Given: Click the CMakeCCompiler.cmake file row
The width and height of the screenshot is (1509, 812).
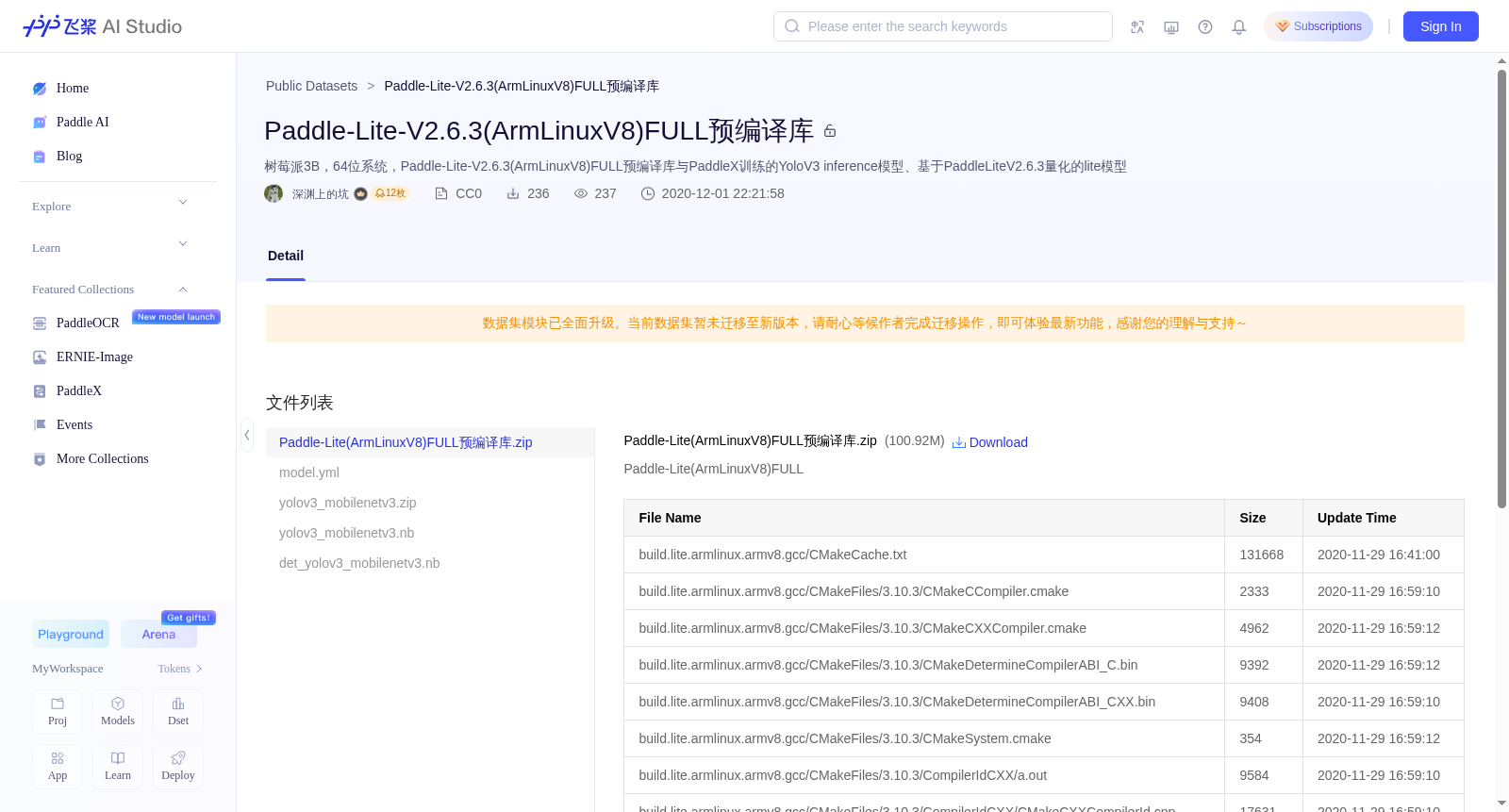Looking at the screenshot, I should click(1043, 591).
